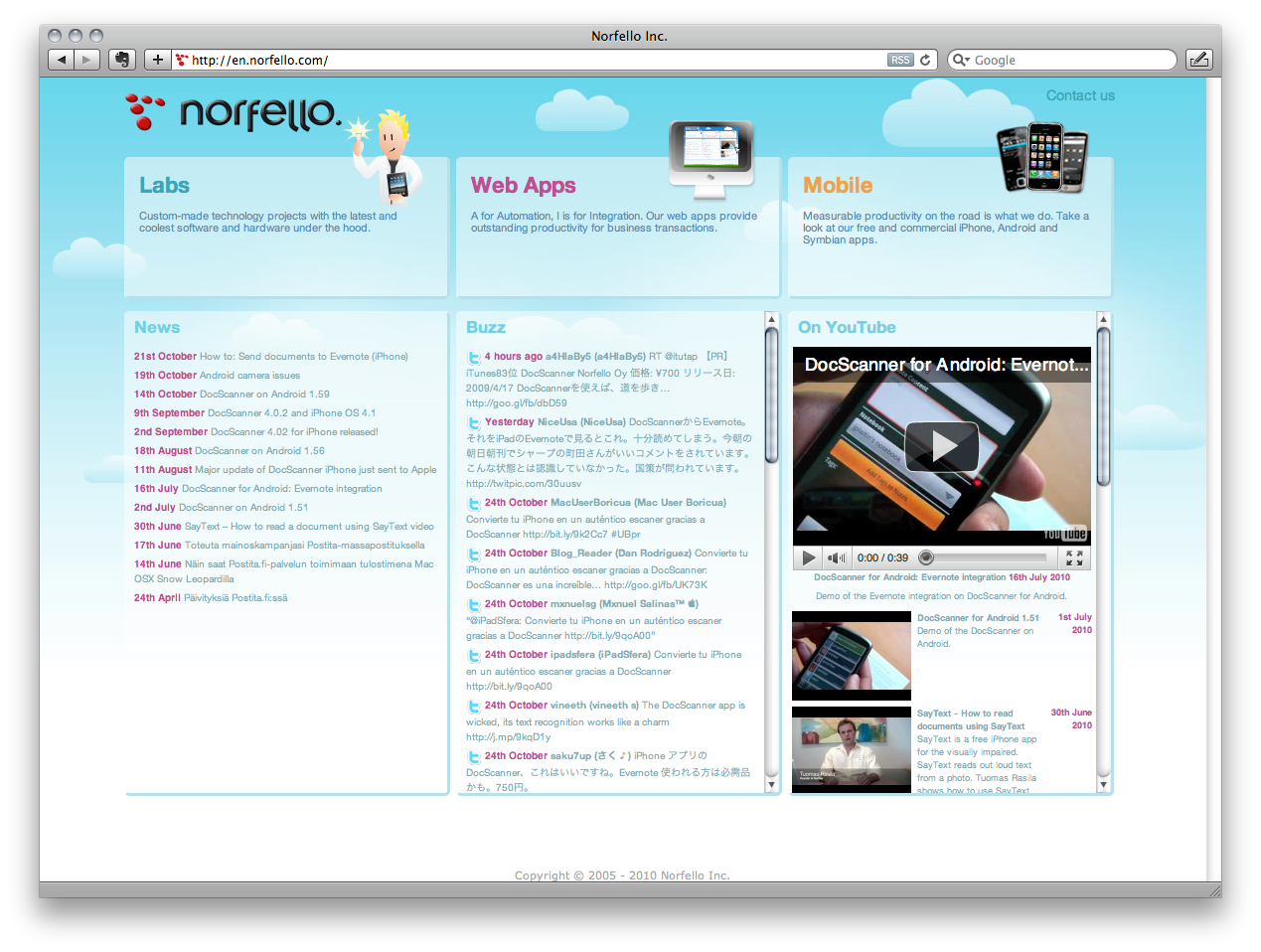Click the YouTube panel scroll up arrow
Viewport: 1261px width, 952px height.
(1103, 319)
